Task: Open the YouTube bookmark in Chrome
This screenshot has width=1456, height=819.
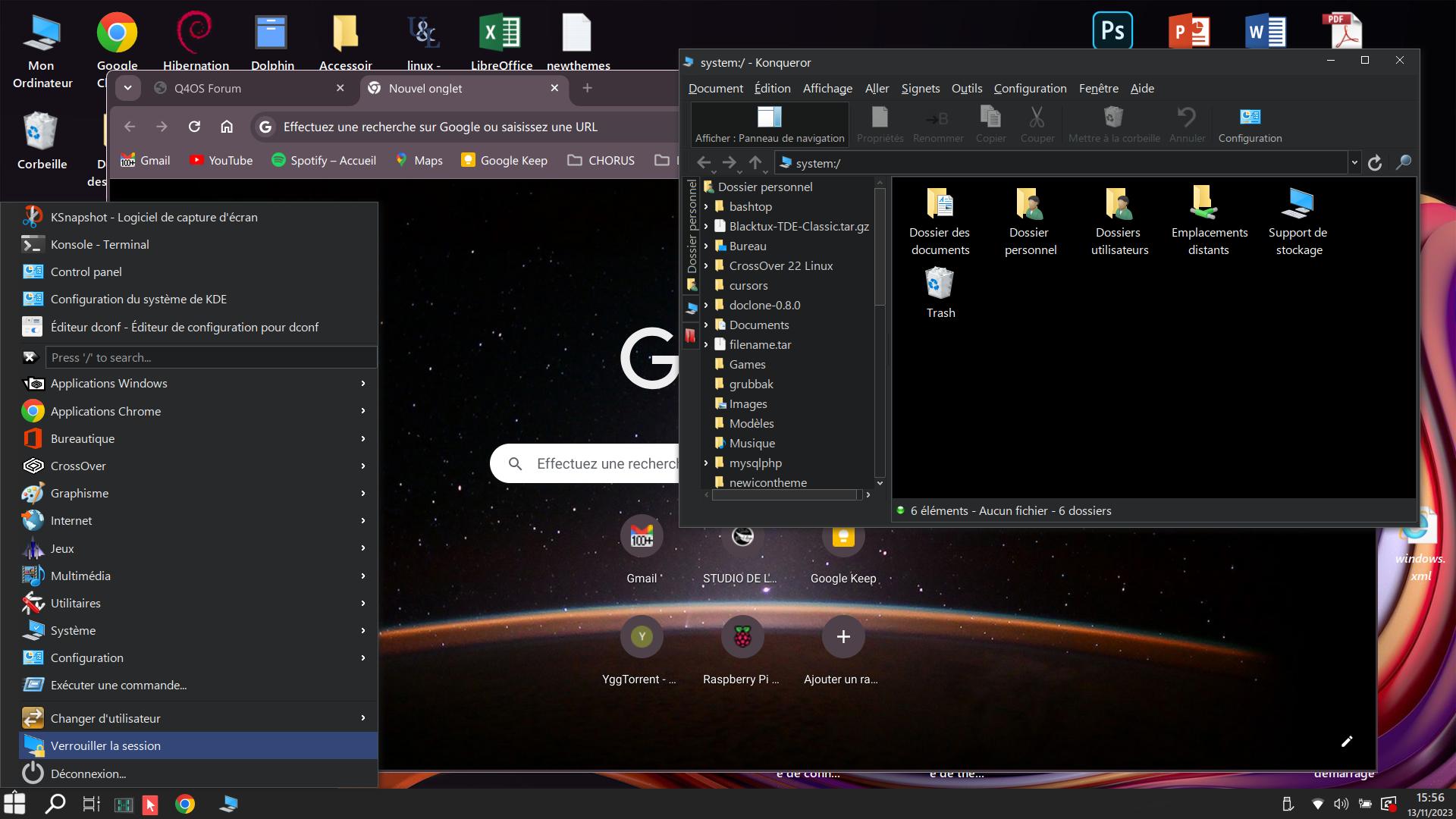Action: click(x=221, y=160)
